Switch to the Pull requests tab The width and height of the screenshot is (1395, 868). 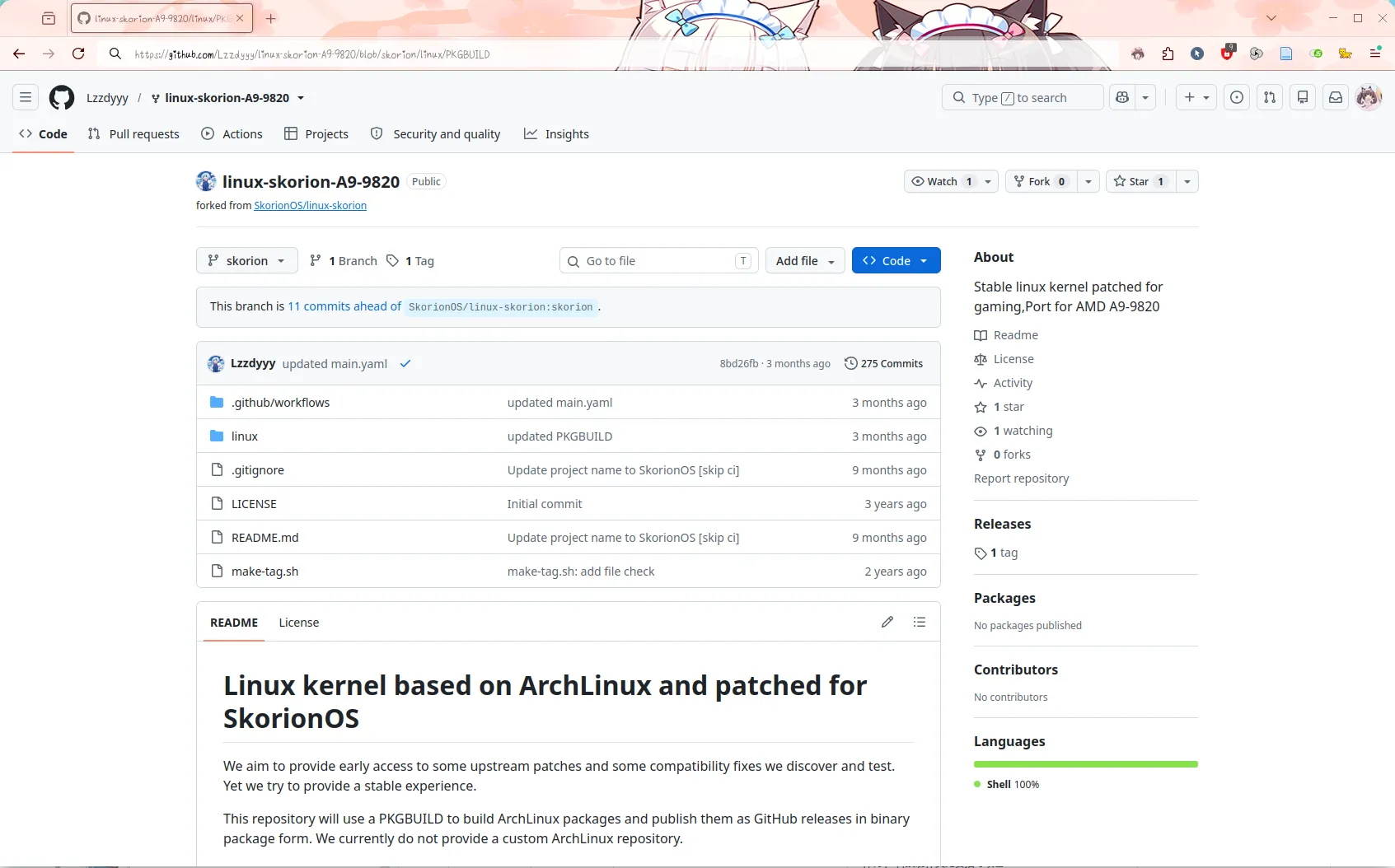click(x=133, y=133)
